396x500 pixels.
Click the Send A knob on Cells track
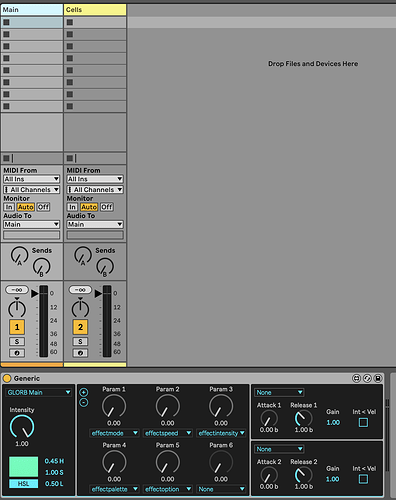[83, 256]
